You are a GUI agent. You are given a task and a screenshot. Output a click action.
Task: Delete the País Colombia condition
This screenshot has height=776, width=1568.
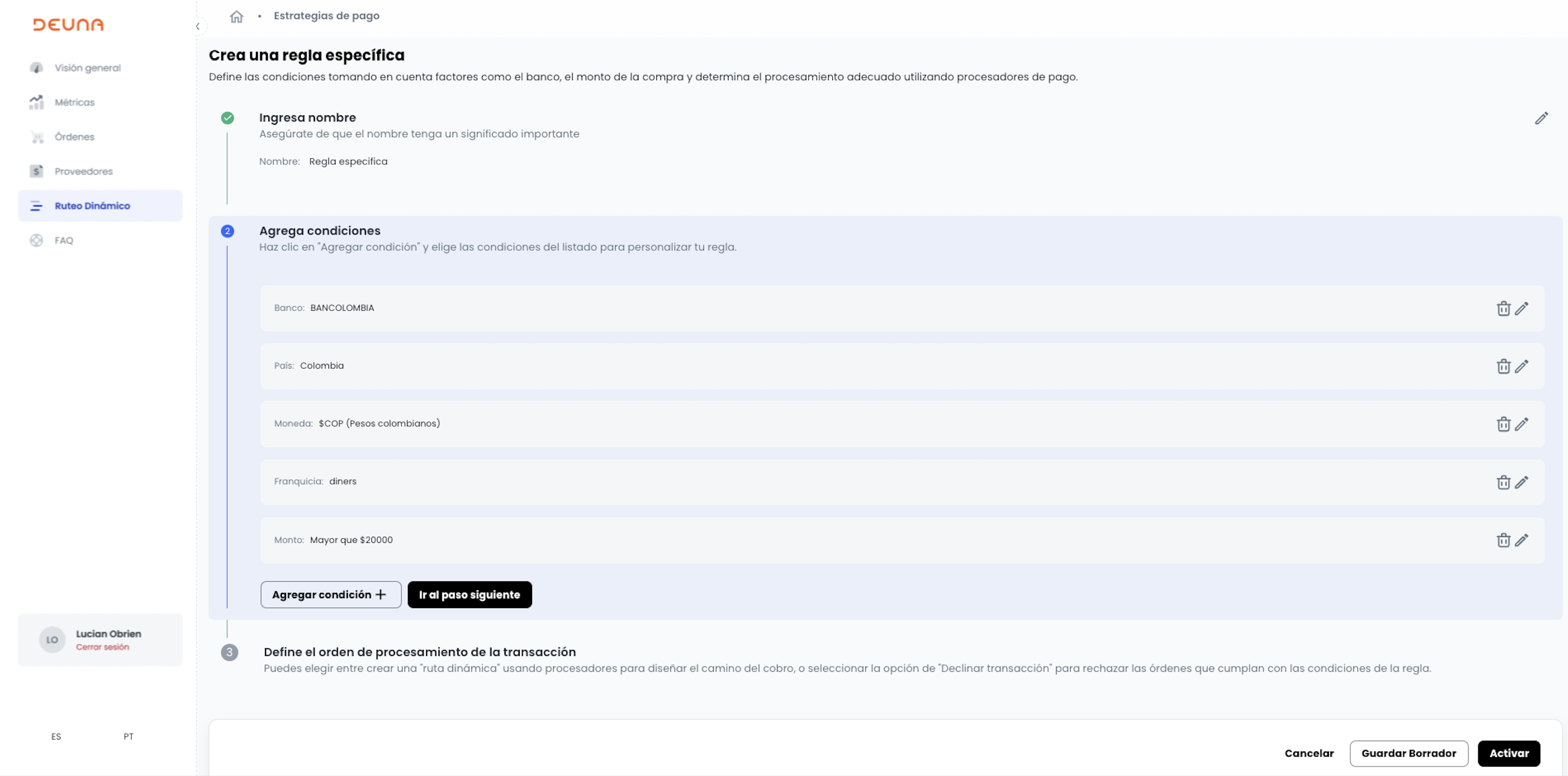1503,366
